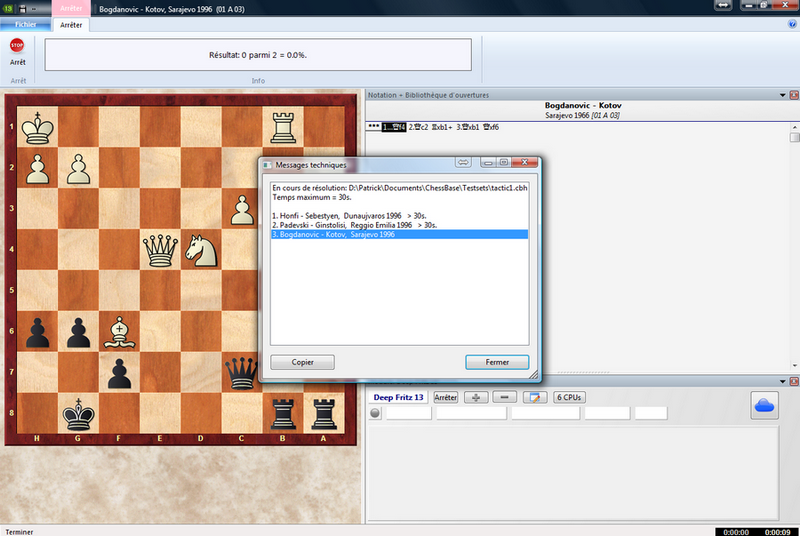Click the double-arrow icon in main title bar
The width and height of the screenshot is (800, 536).
(723, 5)
